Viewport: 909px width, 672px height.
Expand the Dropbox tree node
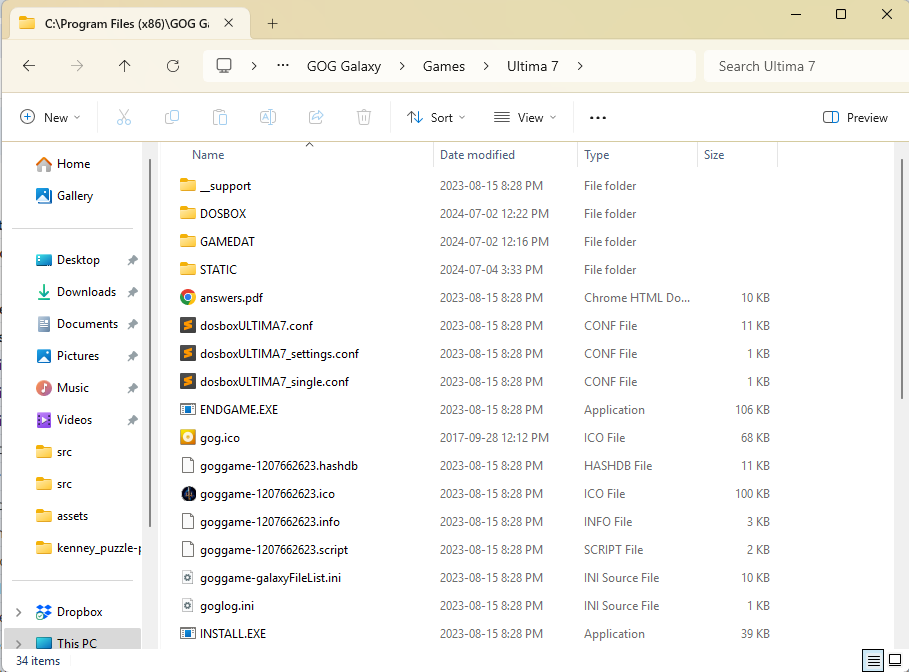19,612
